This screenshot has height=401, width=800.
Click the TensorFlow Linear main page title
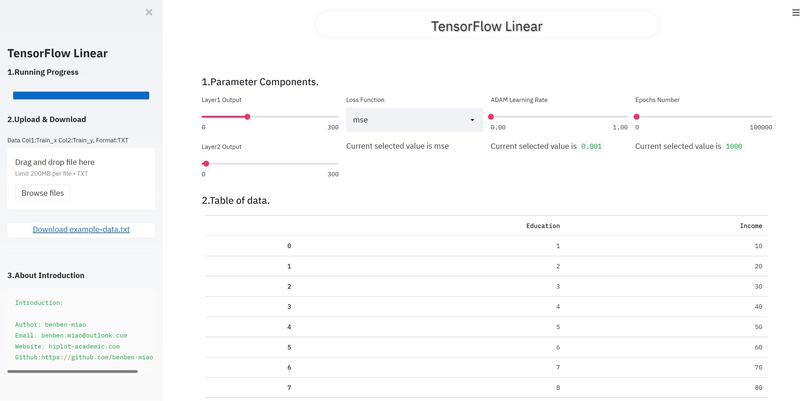487,26
